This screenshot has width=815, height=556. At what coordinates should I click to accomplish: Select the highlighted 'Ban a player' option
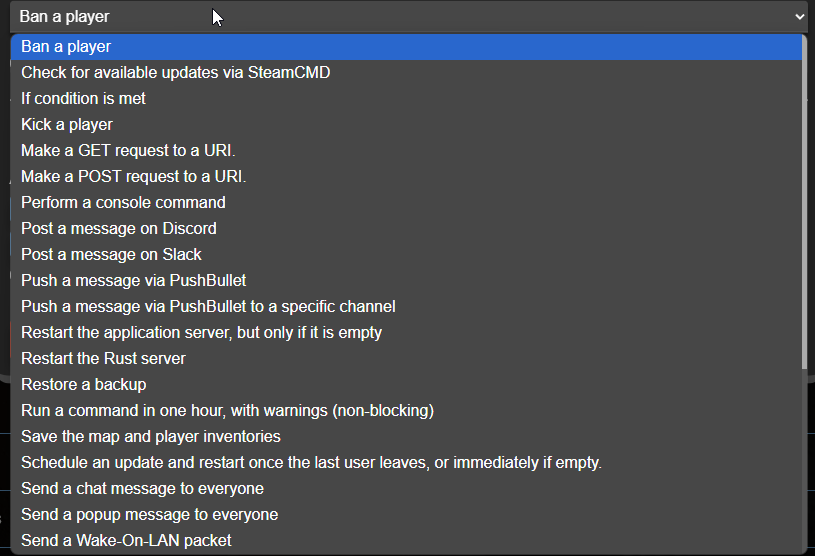[406, 47]
